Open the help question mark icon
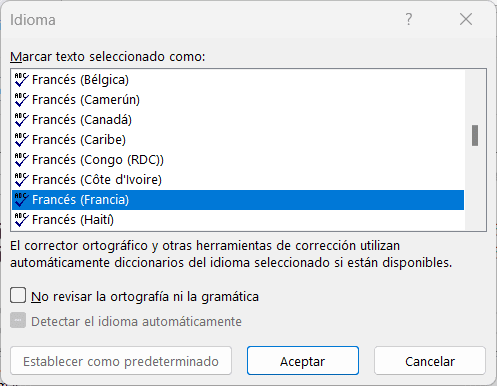This screenshot has width=497, height=386. point(409,19)
